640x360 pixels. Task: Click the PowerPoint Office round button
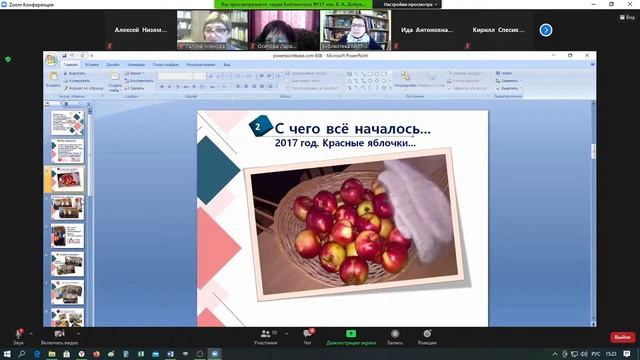click(51, 60)
